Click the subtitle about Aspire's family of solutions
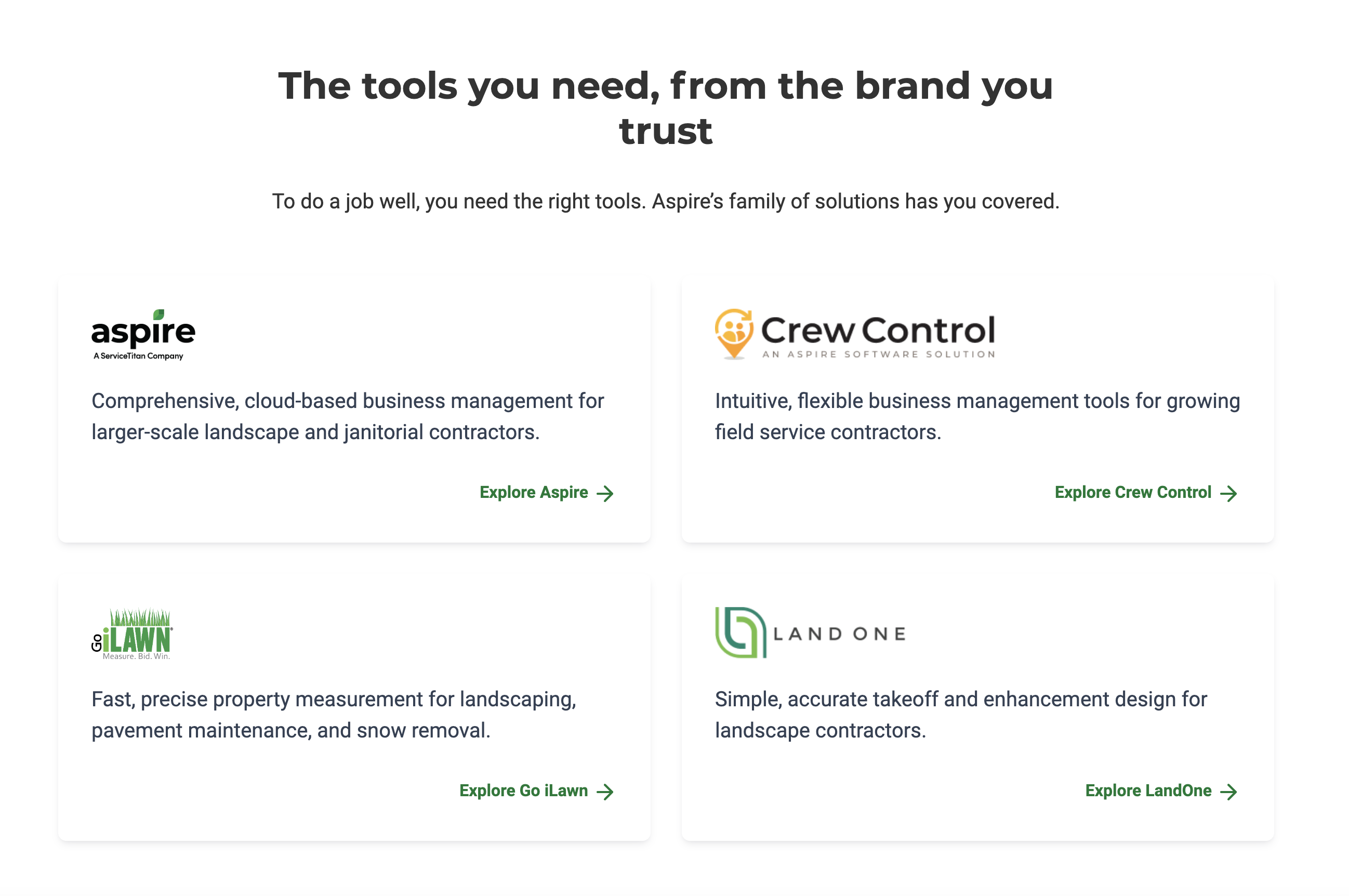Image resolution: width=1349 pixels, height=896 pixels. [x=666, y=202]
